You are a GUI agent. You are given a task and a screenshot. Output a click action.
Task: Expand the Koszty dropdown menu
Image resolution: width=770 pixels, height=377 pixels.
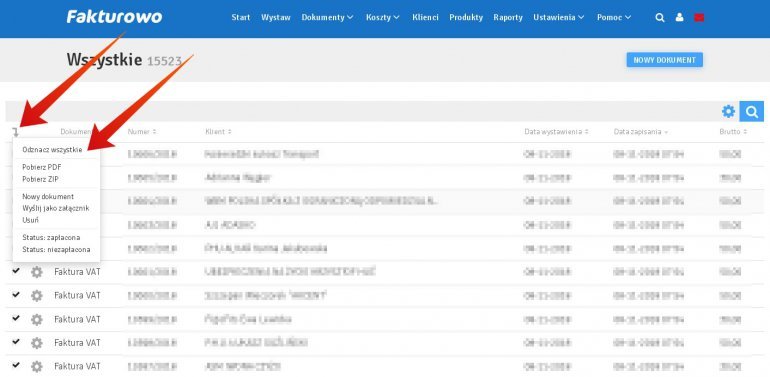point(383,17)
